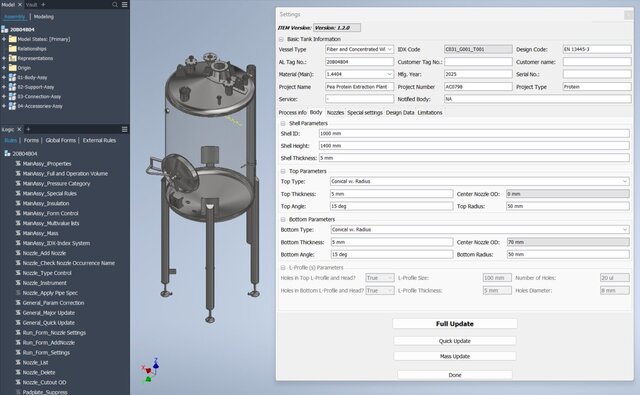
Task: Close the iLogic panel tab
Action: [19, 129]
